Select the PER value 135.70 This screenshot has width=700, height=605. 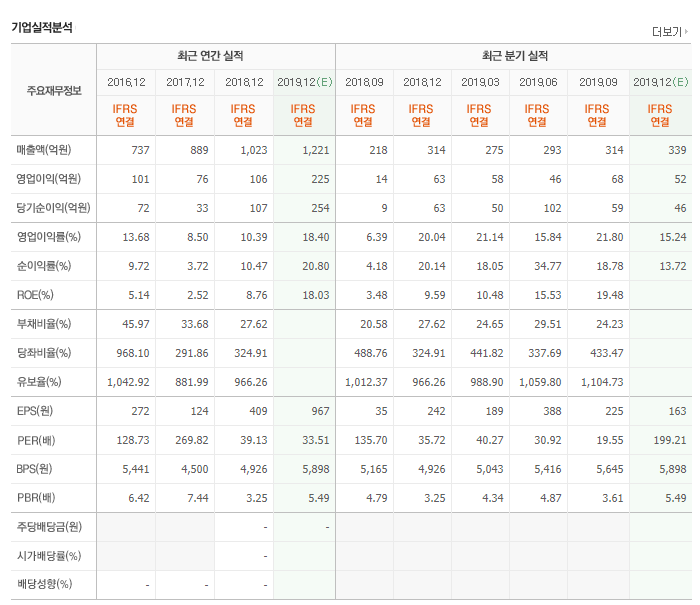[x=371, y=440]
